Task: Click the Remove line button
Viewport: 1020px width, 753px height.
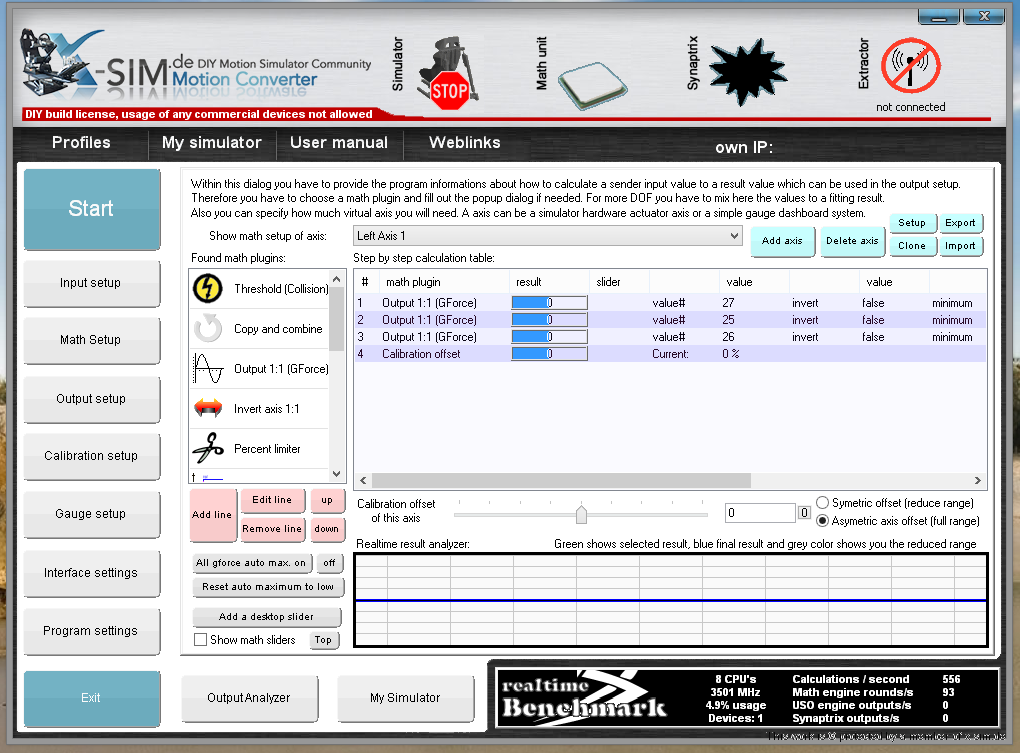Action: (x=272, y=529)
